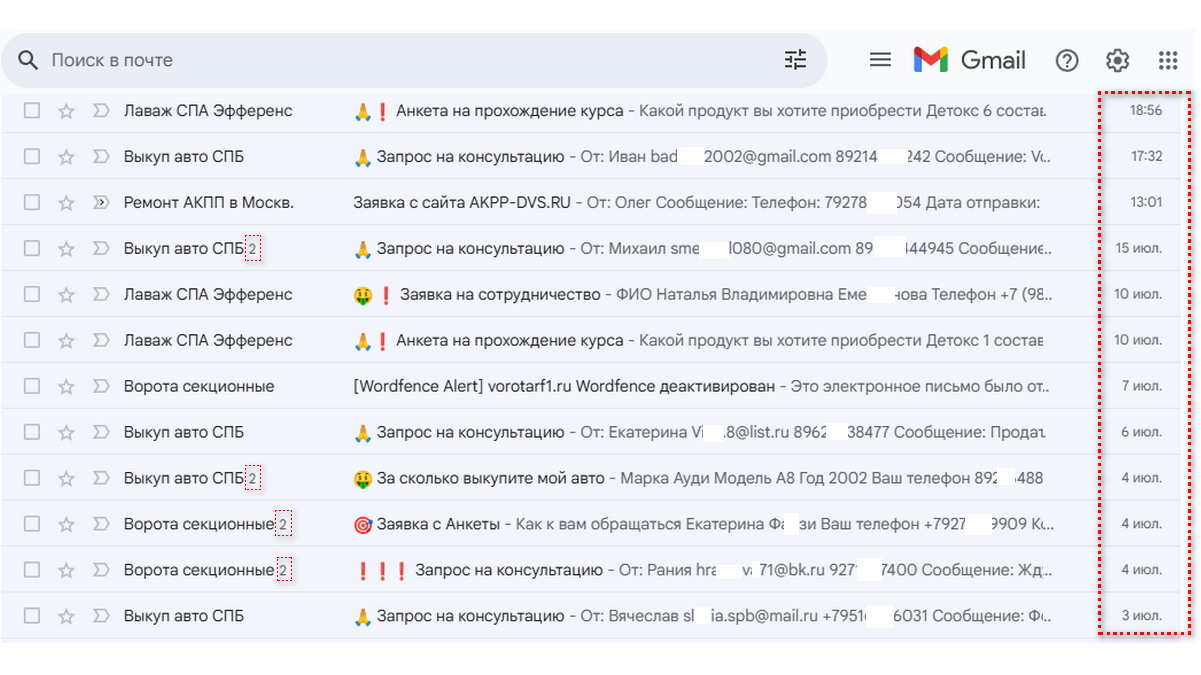1201x675 pixels.
Task: Open the Заявка с сайта AKPP-DVS.RU email
Action: pyautogui.click(x=462, y=203)
